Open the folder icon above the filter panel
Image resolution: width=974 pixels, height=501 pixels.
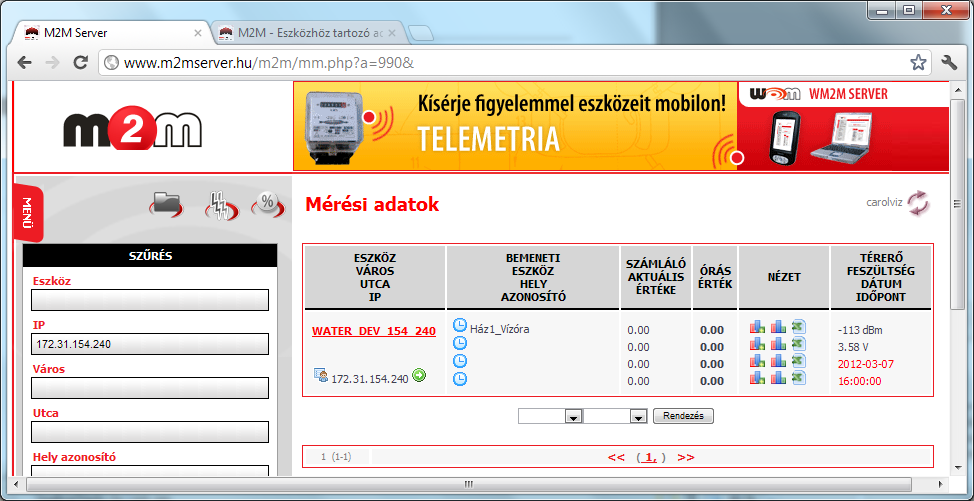click(x=166, y=204)
